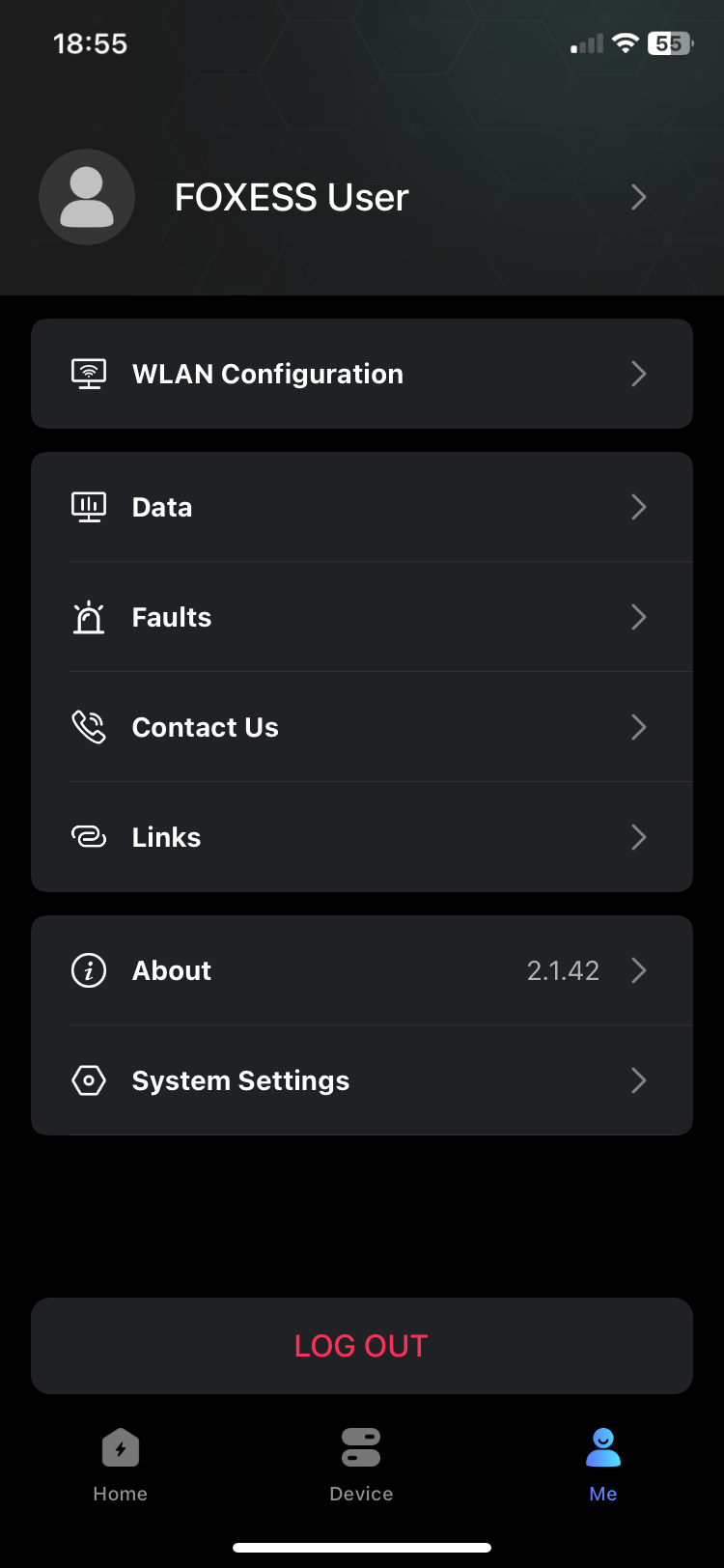Select the Me tab

603,1465
